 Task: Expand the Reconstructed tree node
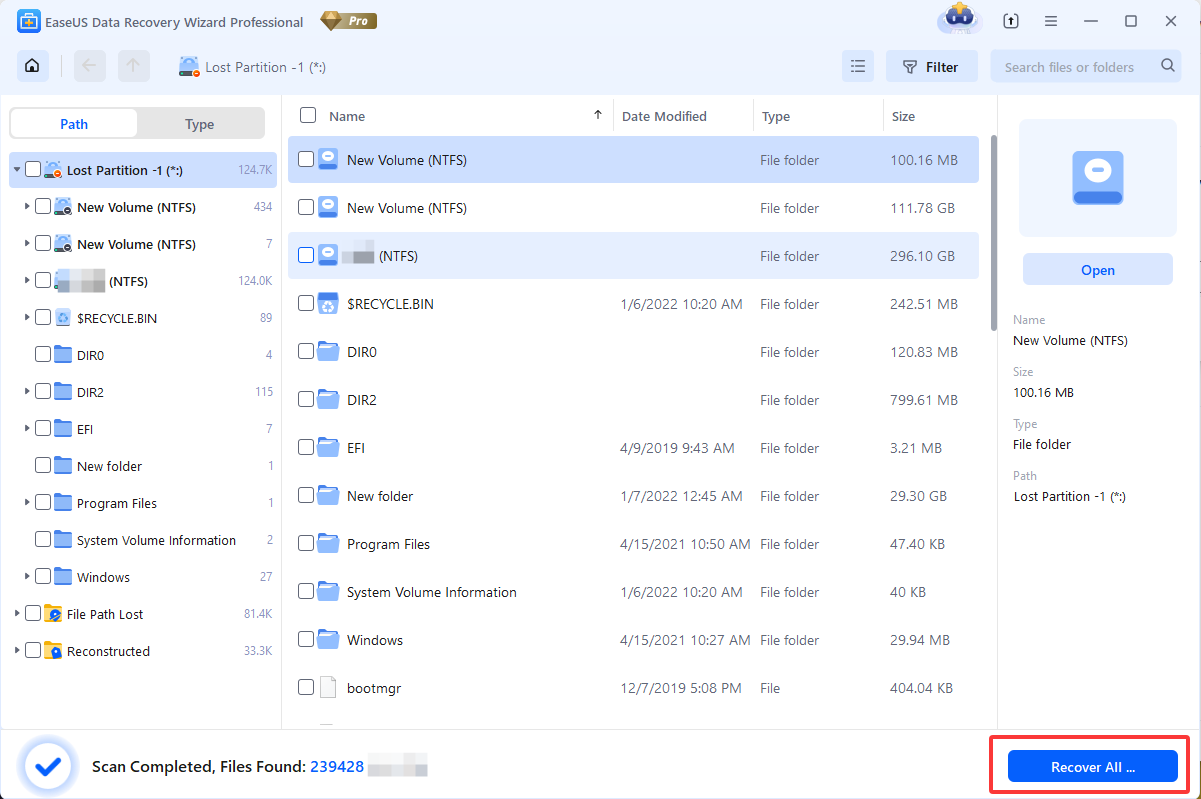17,651
